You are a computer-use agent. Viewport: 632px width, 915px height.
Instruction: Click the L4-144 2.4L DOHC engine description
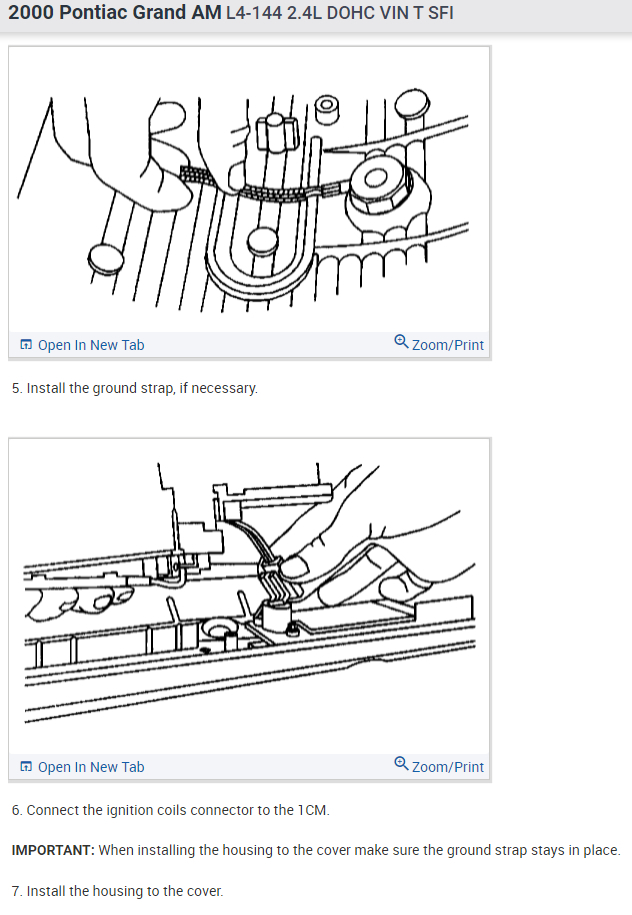click(340, 13)
